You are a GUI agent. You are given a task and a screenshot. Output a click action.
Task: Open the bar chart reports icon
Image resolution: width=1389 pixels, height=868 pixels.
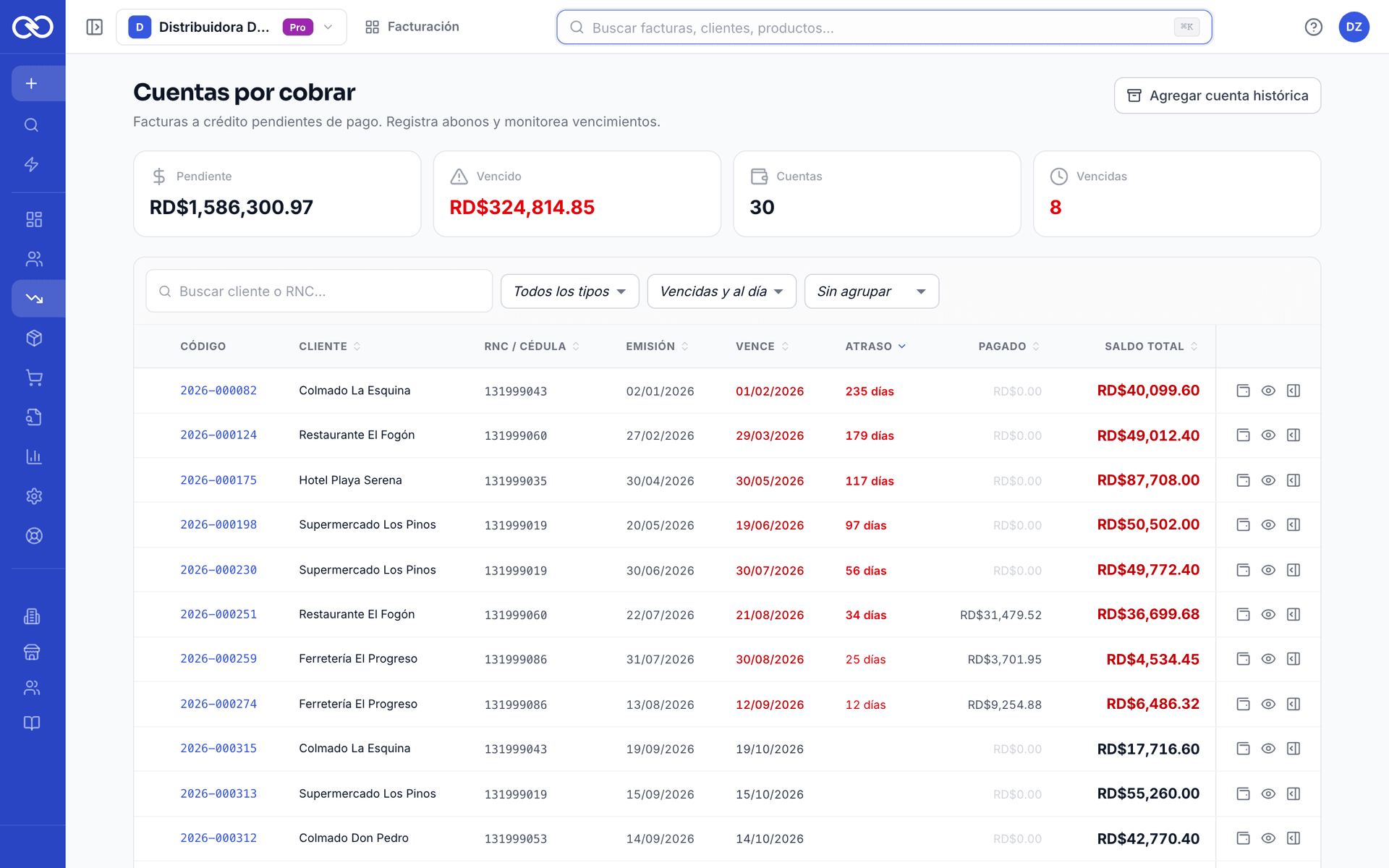click(34, 456)
